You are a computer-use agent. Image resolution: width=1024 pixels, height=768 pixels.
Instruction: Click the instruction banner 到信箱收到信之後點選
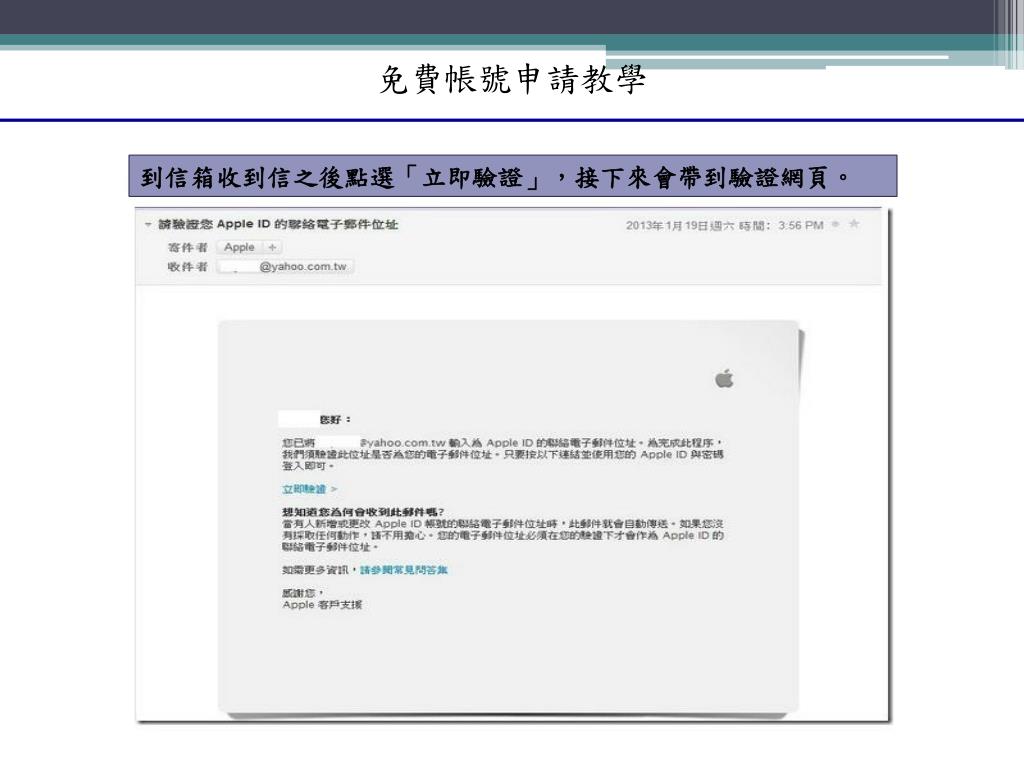tap(513, 176)
